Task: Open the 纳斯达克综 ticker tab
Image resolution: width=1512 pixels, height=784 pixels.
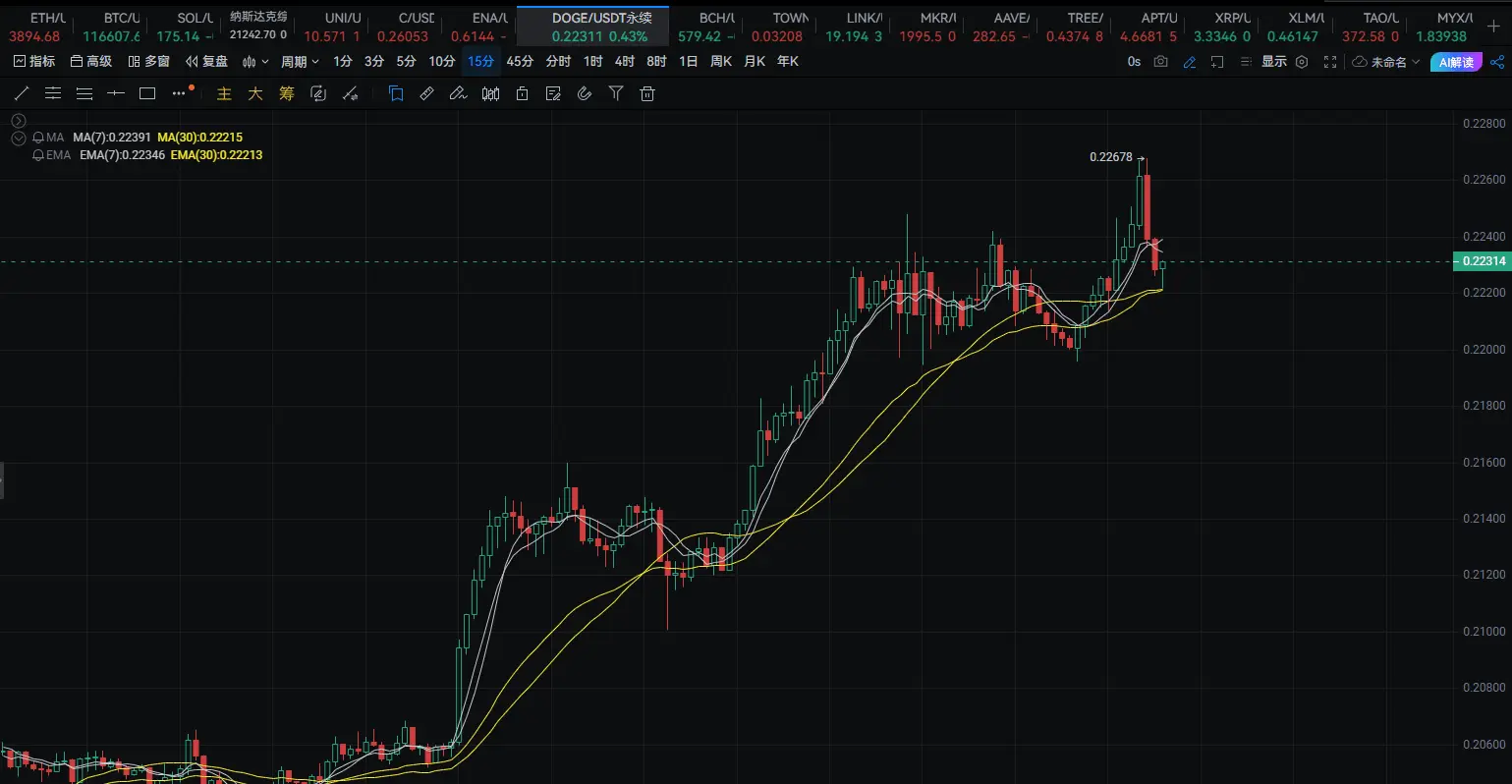Action: coord(258,27)
